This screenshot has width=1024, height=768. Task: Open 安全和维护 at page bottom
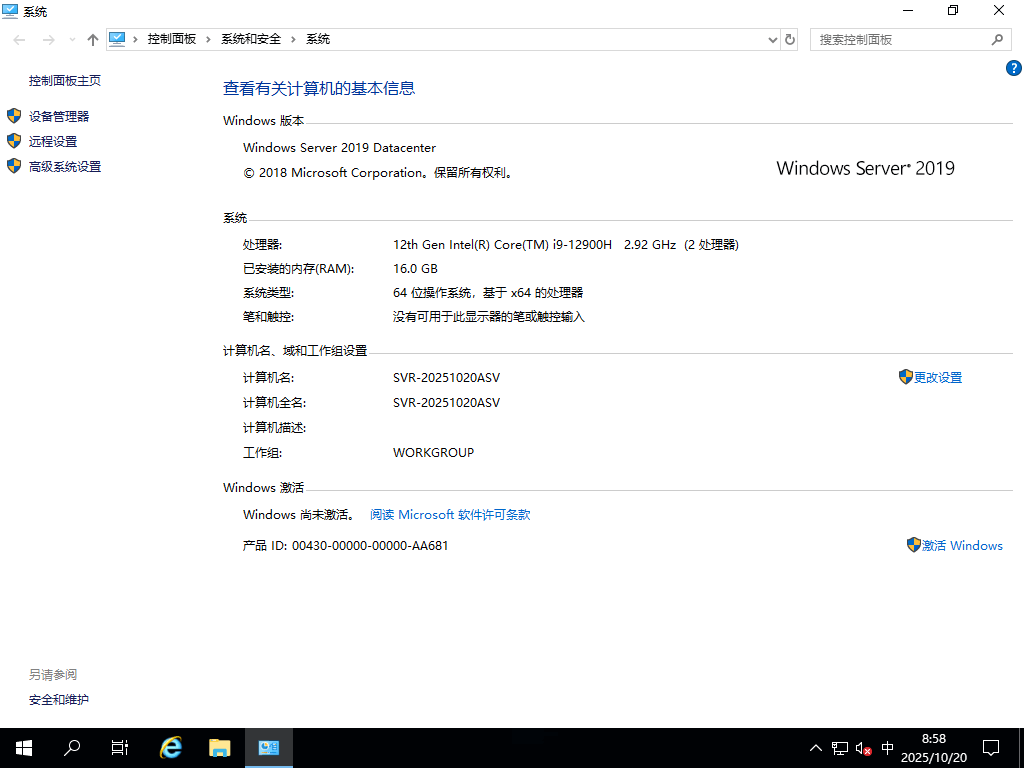point(58,700)
